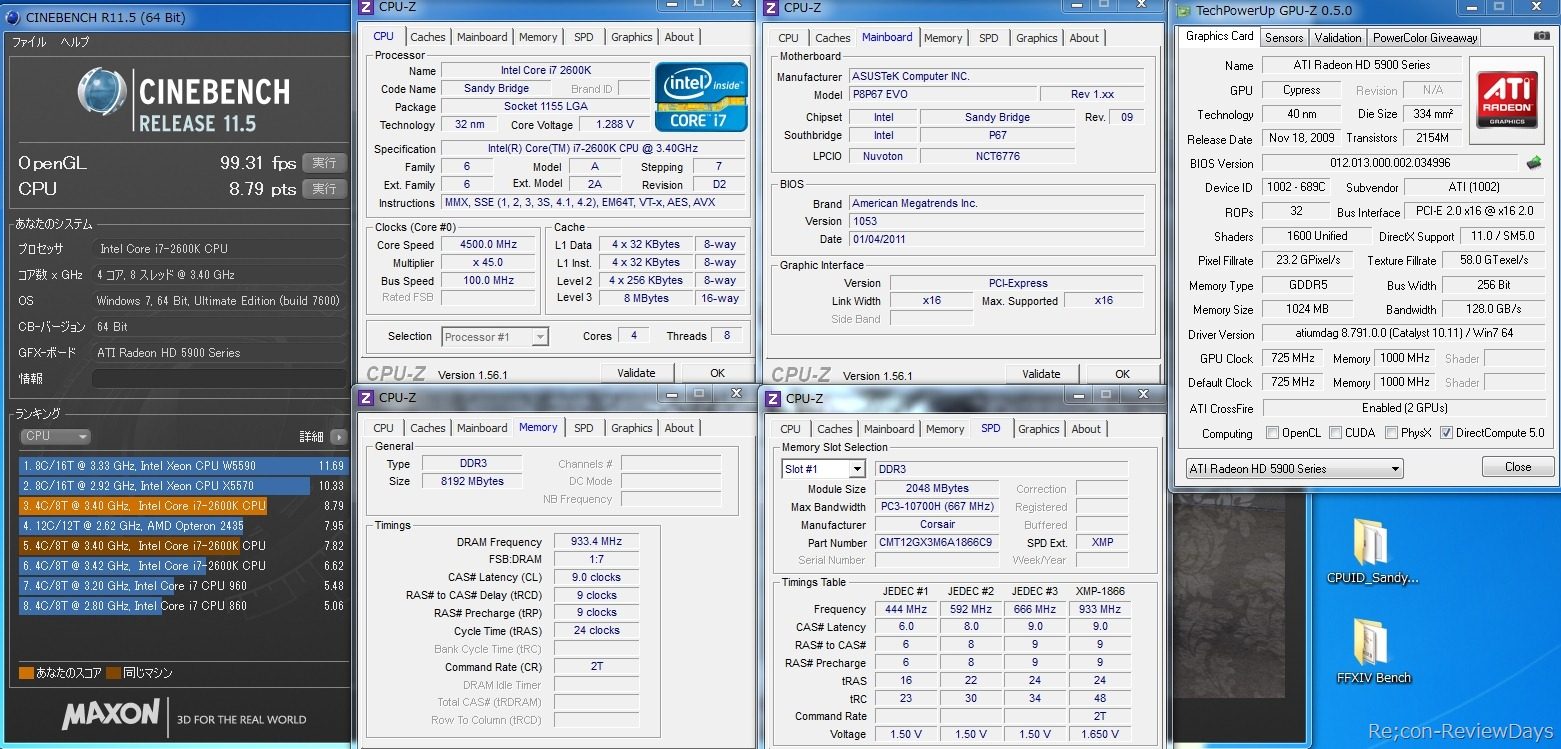The height and width of the screenshot is (749, 1561).
Task: Uncheck the DirectCompute 5.0 checkbox
Action: coord(1445,433)
